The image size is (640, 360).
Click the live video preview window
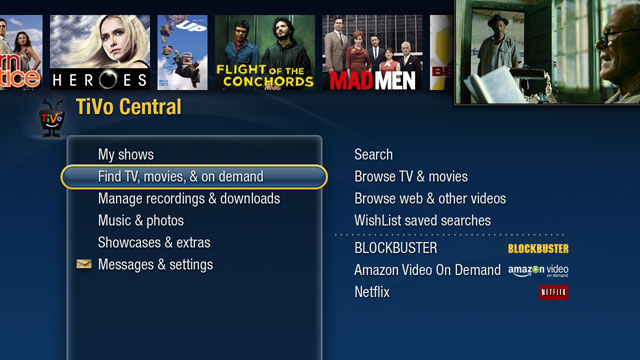click(548, 51)
